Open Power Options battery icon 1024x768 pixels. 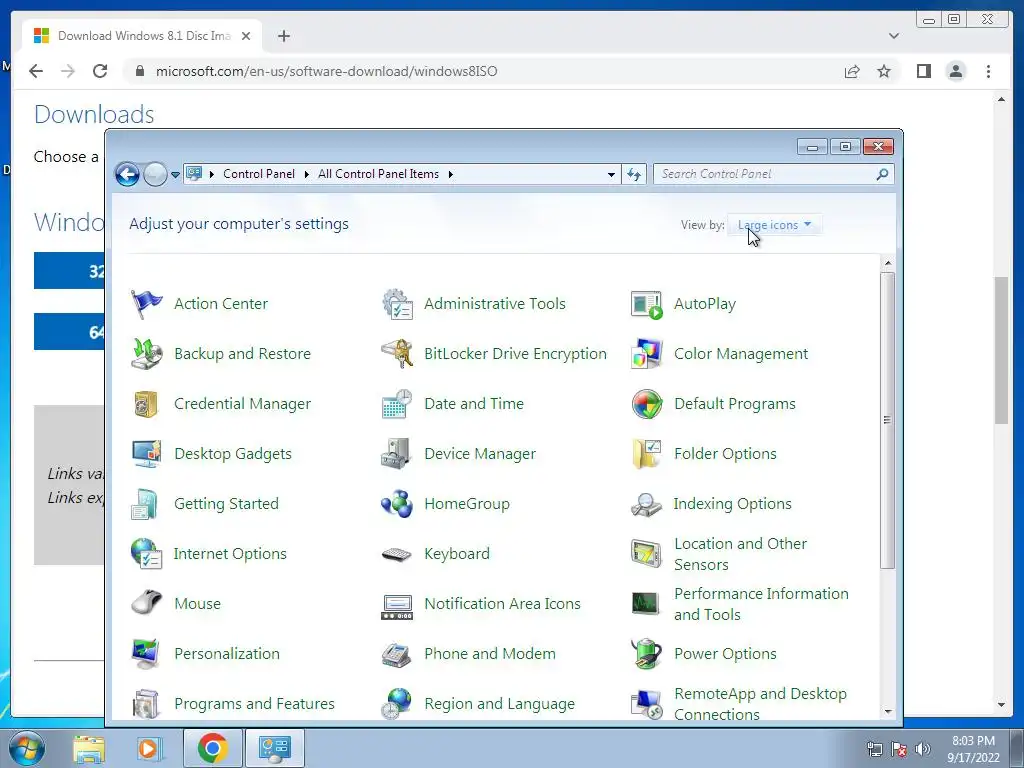click(647, 654)
